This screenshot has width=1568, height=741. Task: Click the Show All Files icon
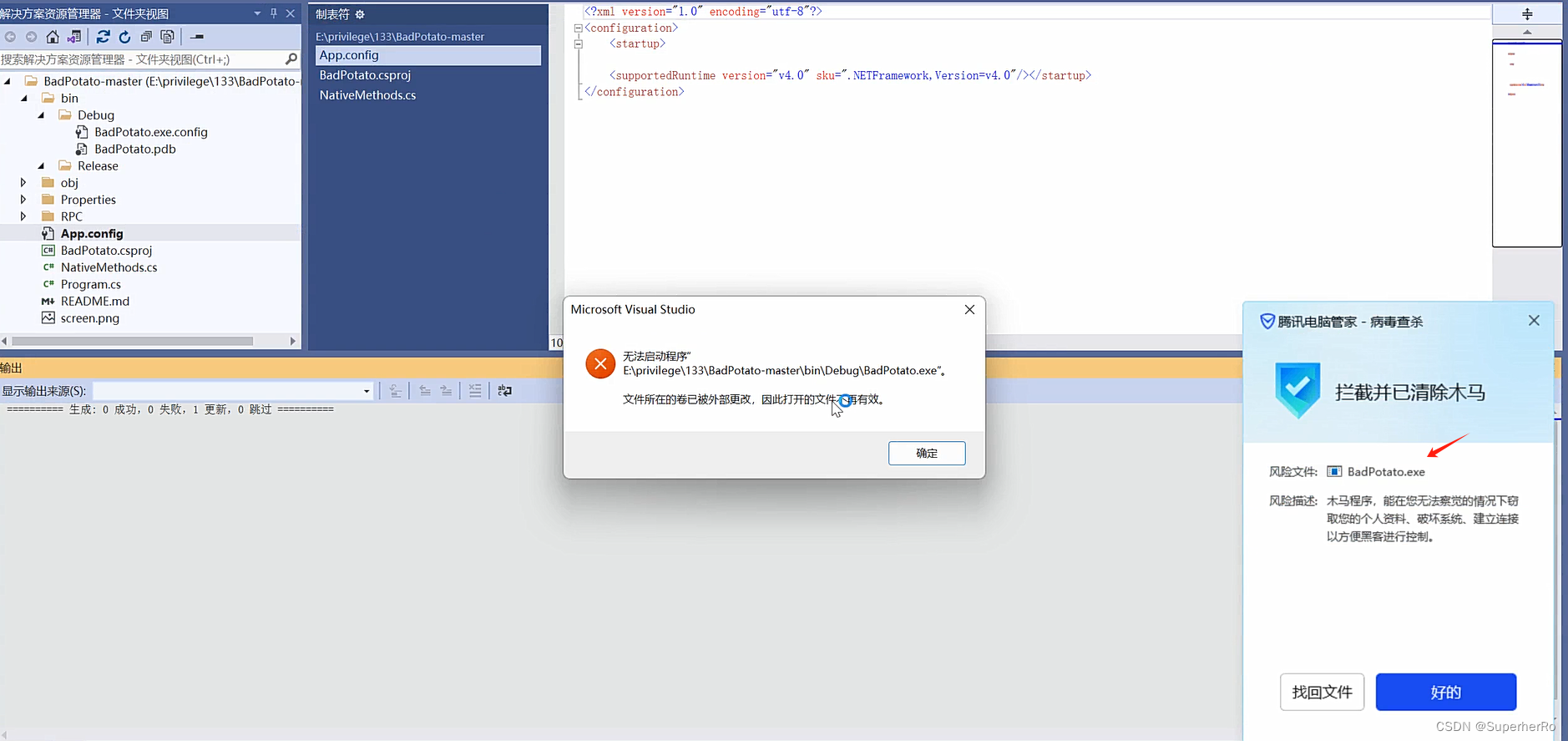coord(168,37)
